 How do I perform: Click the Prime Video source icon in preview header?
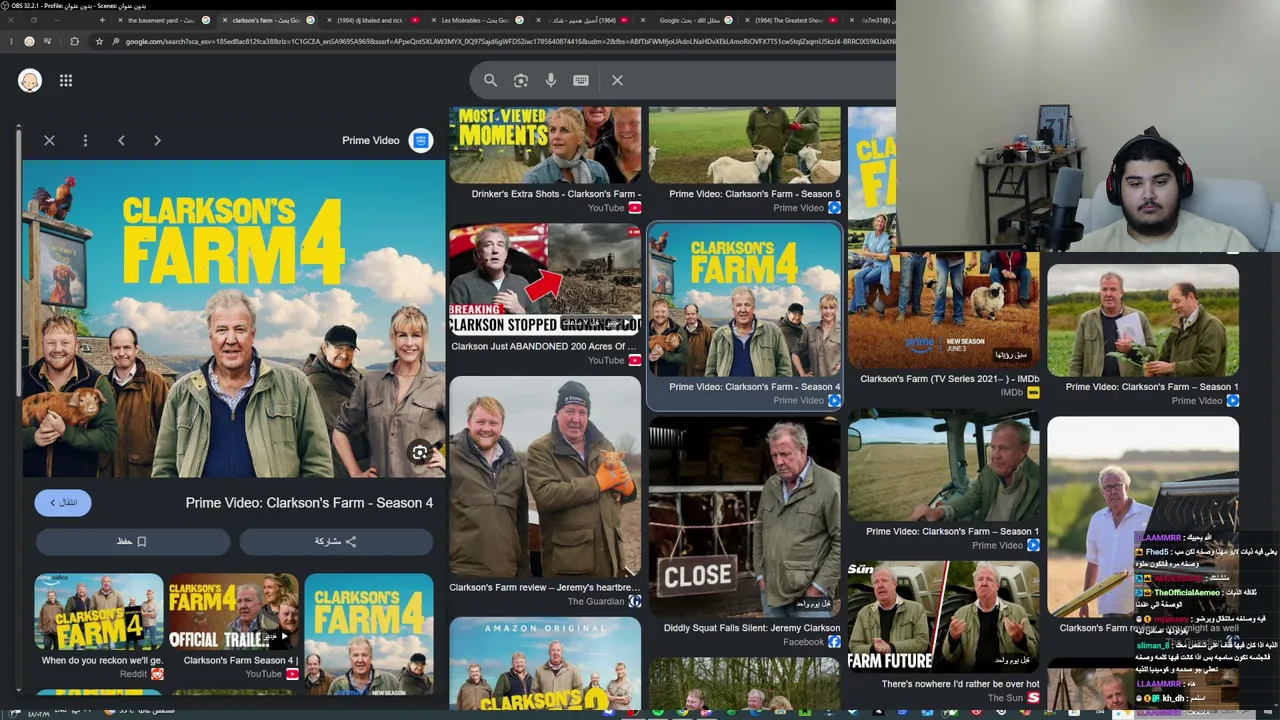(421, 141)
